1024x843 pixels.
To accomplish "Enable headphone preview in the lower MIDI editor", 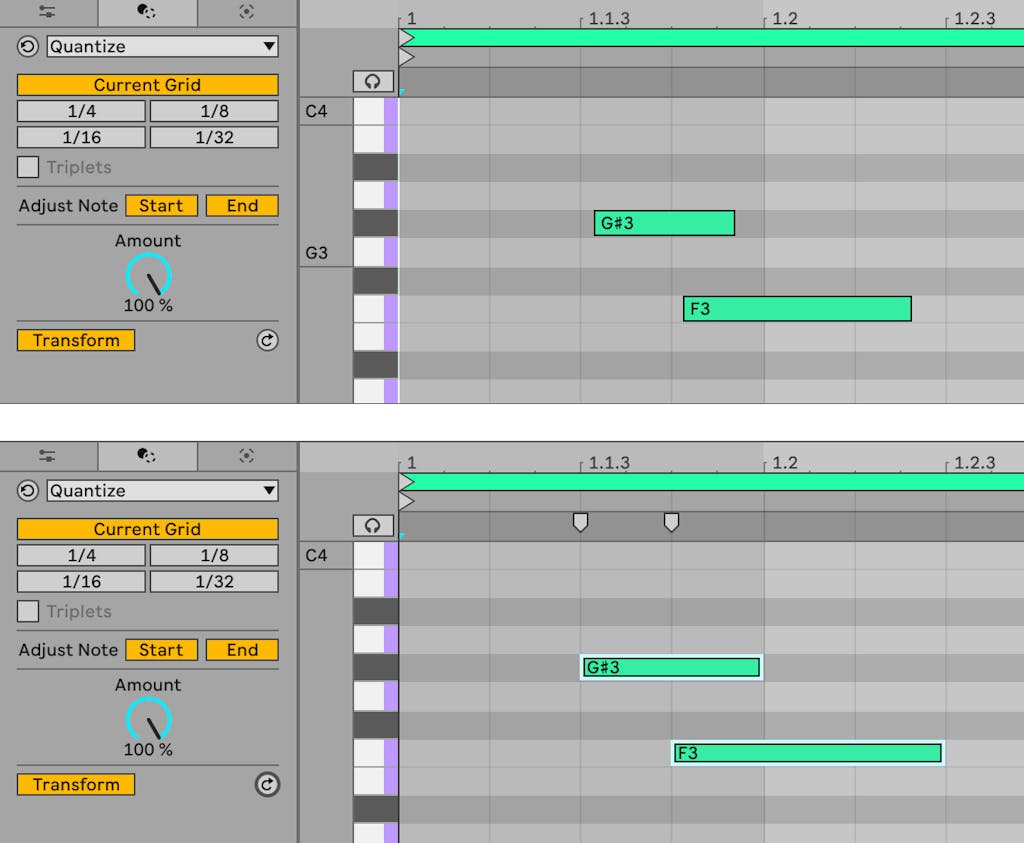I will [372, 525].
